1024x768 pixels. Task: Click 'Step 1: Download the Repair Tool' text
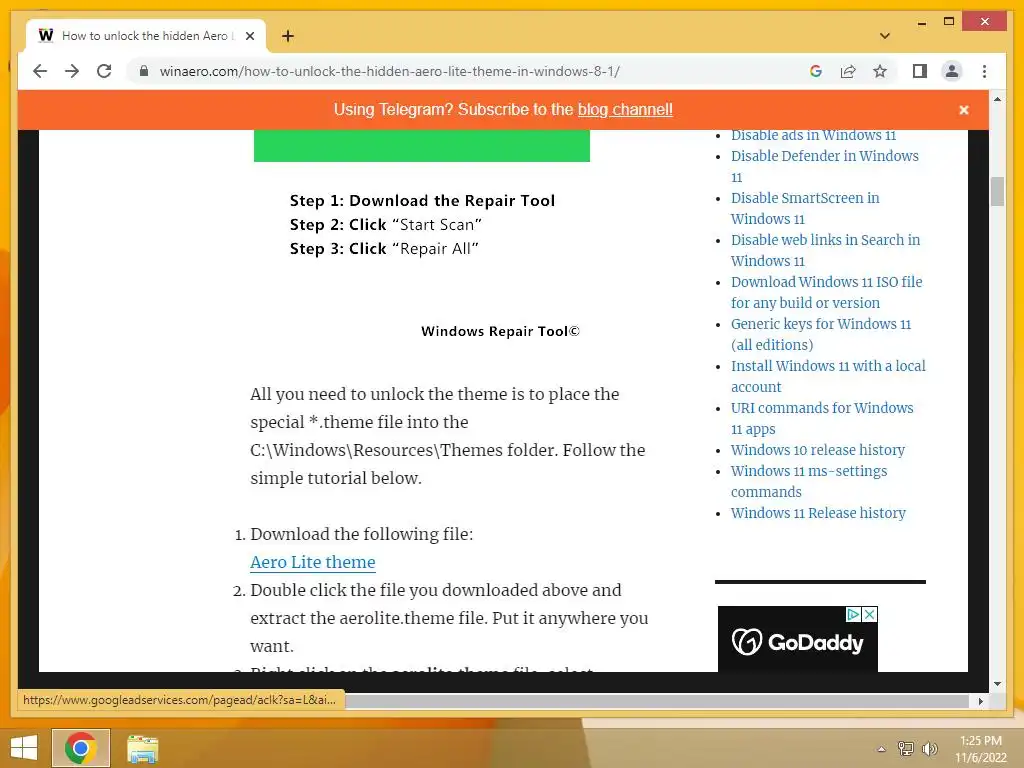click(x=423, y=200)
